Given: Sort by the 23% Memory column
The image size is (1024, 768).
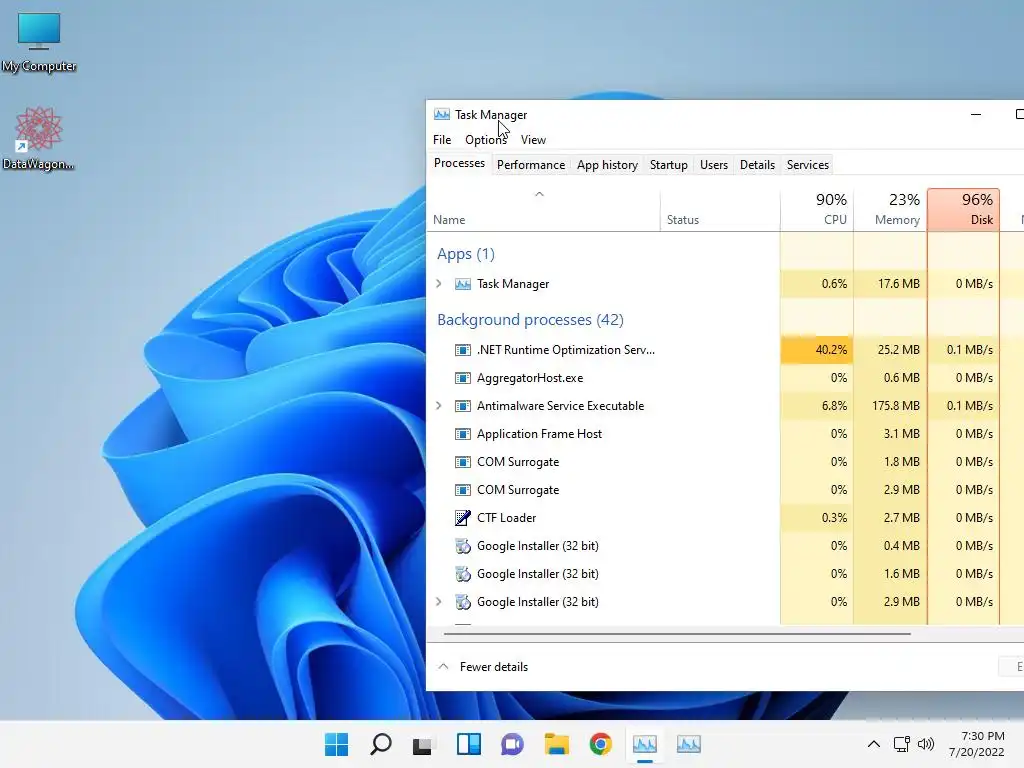Looking at the screenshot, I should click(x=890, y=210).
